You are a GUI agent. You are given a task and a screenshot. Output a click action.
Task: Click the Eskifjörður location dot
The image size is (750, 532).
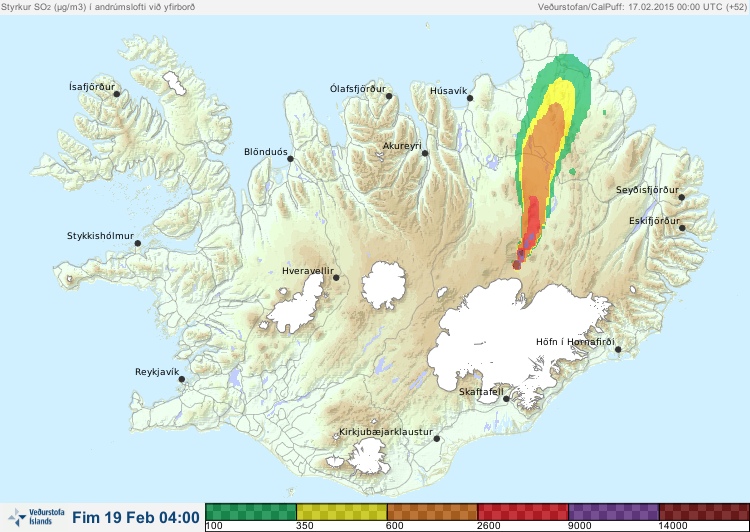(x=682, y=228)
